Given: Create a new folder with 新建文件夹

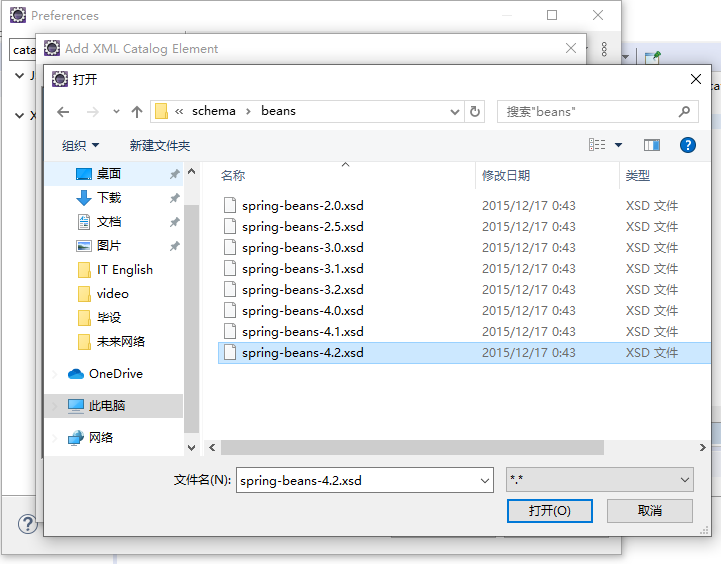Looking at the screenshot, I should [160, 146].
